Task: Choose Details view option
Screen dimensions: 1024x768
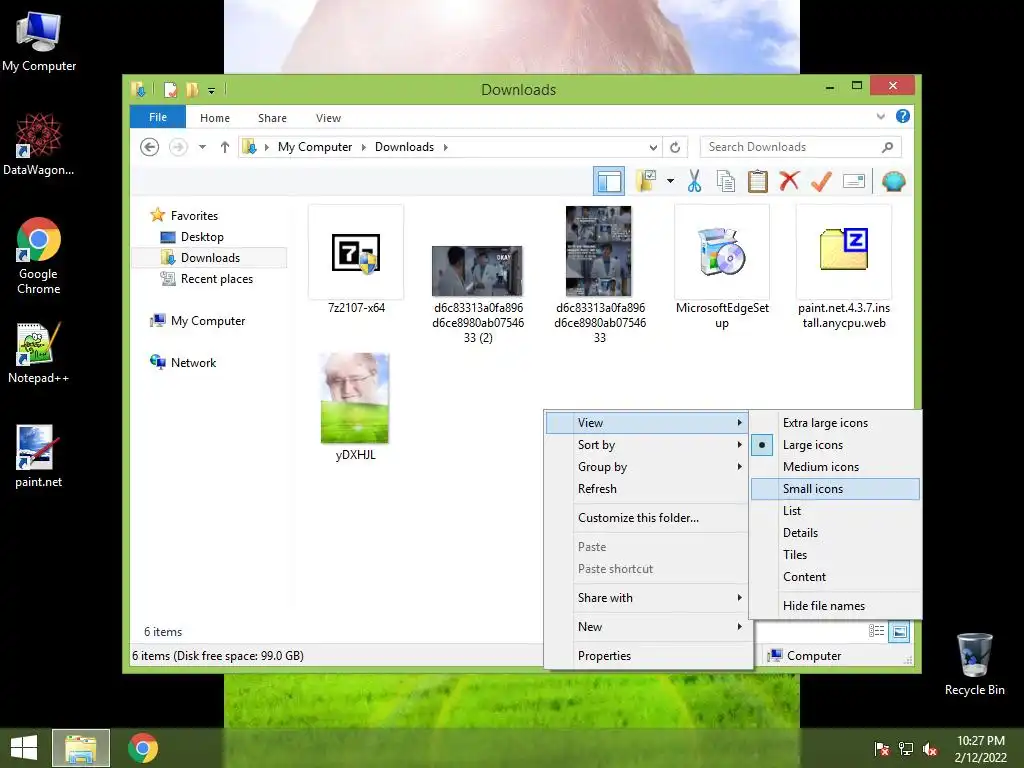Action: pos(835,533)
